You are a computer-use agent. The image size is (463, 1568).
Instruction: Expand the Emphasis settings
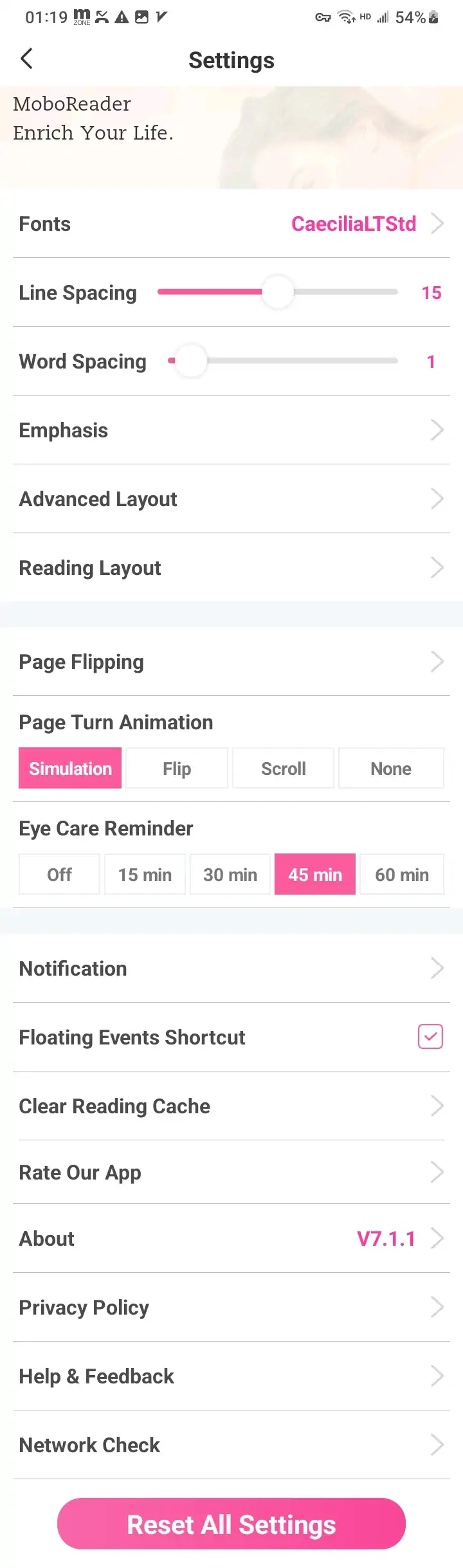pyautogui.click(x=232, y=430)
